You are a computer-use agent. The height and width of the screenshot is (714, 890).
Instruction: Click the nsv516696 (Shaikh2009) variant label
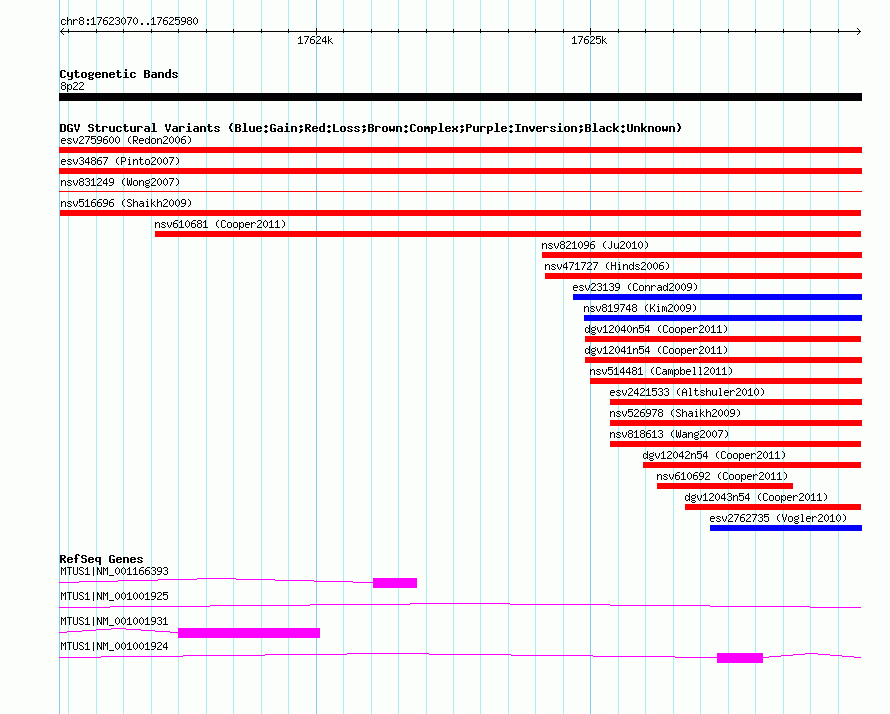pyautogui.click(x=126, y=203)
